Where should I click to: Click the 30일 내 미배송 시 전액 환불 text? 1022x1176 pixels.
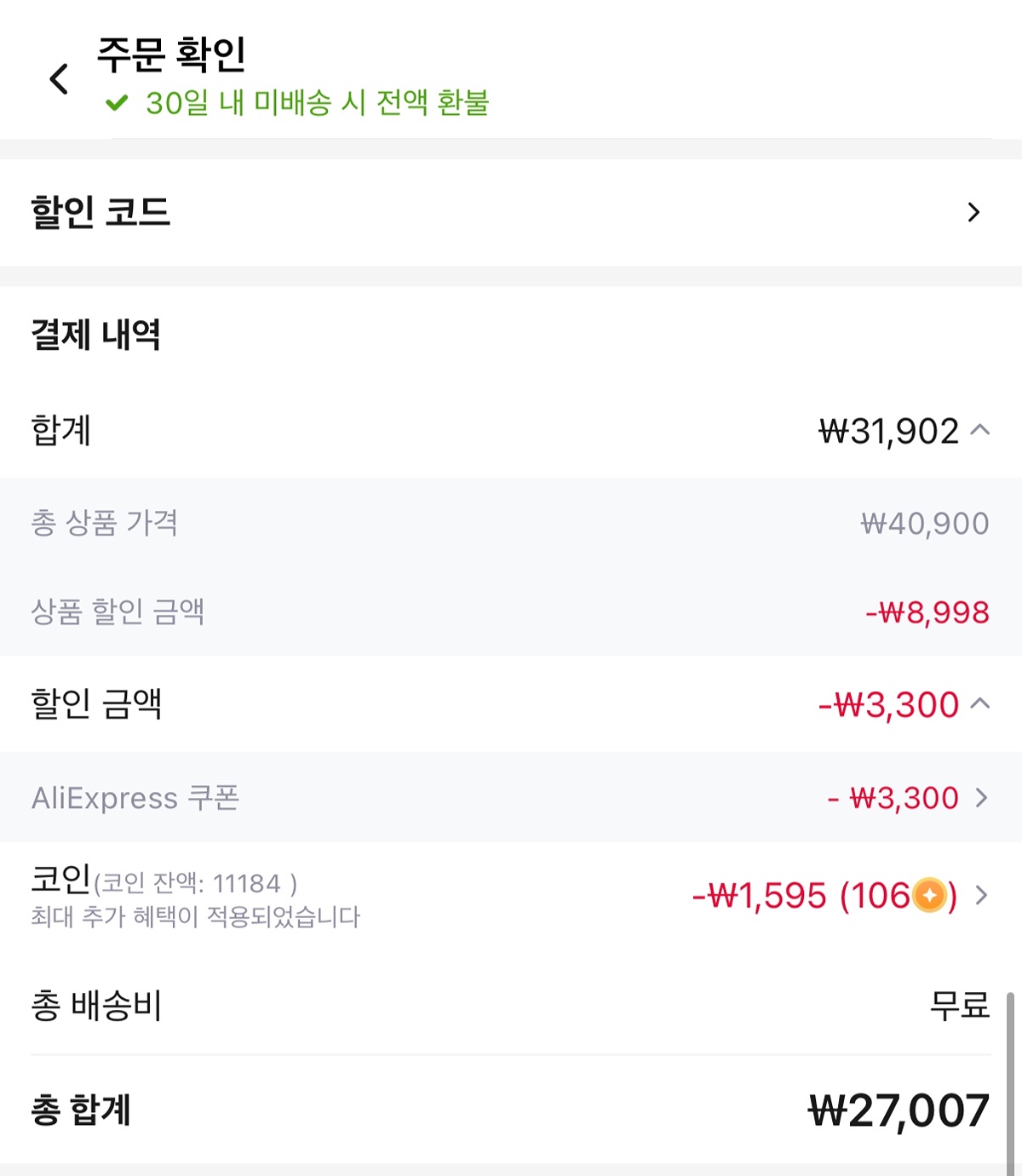(x=317, y=103)
